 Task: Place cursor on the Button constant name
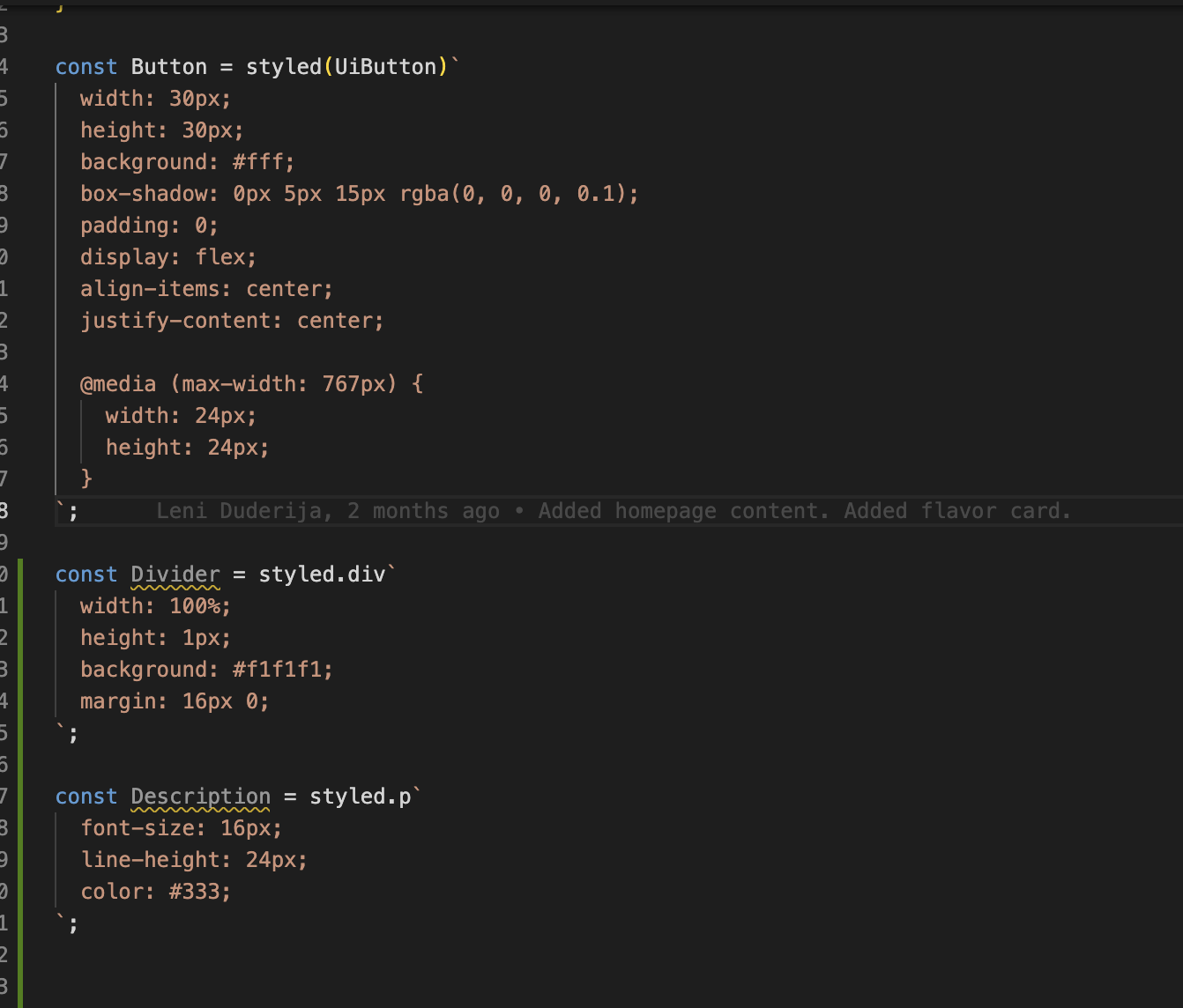(168, 66)
